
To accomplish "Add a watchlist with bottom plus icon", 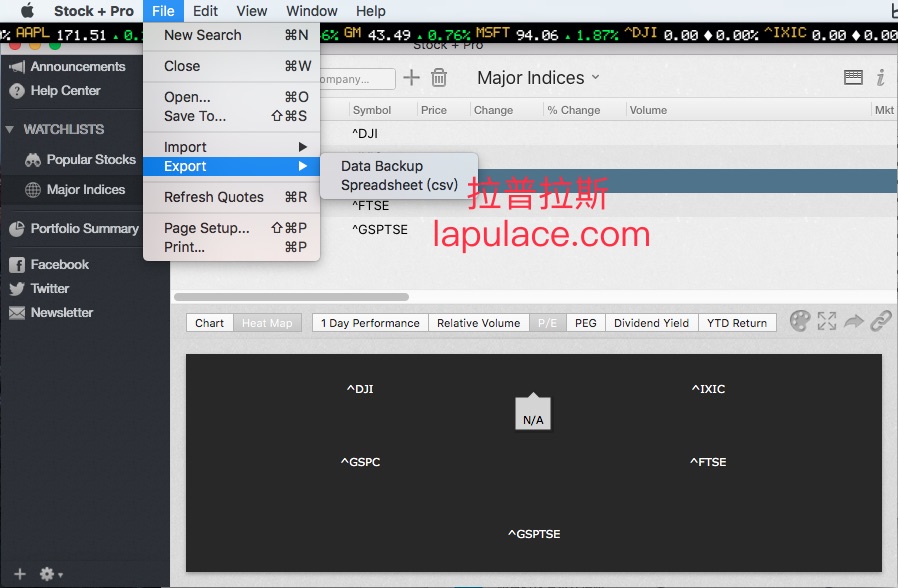I will (20, 574).
